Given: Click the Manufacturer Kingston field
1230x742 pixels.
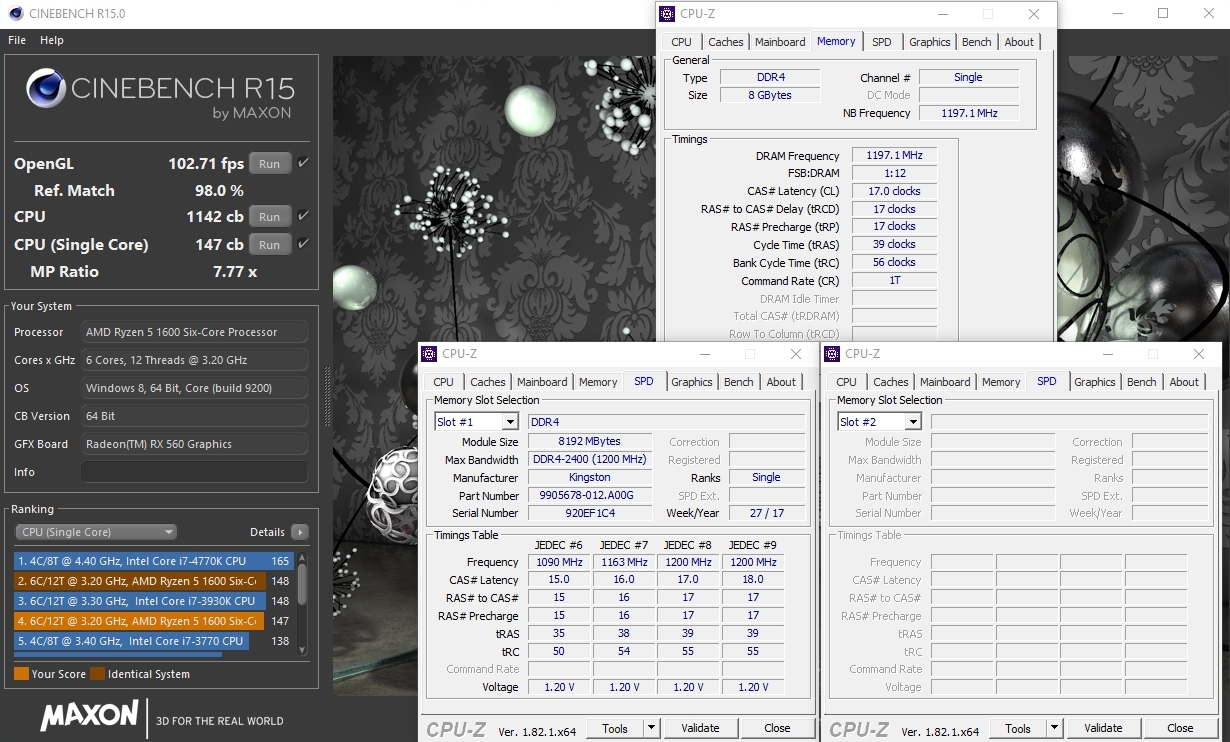Looking at the screenshot, I should [589, 478].
